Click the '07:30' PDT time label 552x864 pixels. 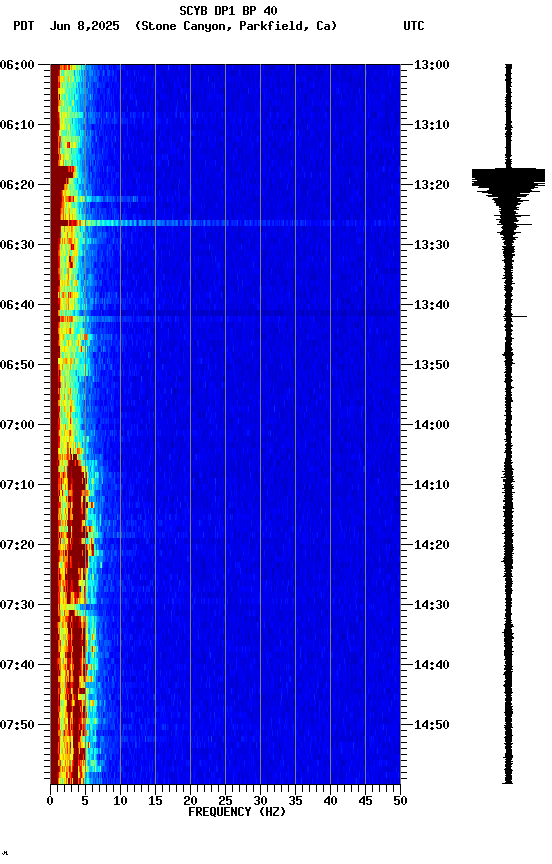click(x=17, y=605)
